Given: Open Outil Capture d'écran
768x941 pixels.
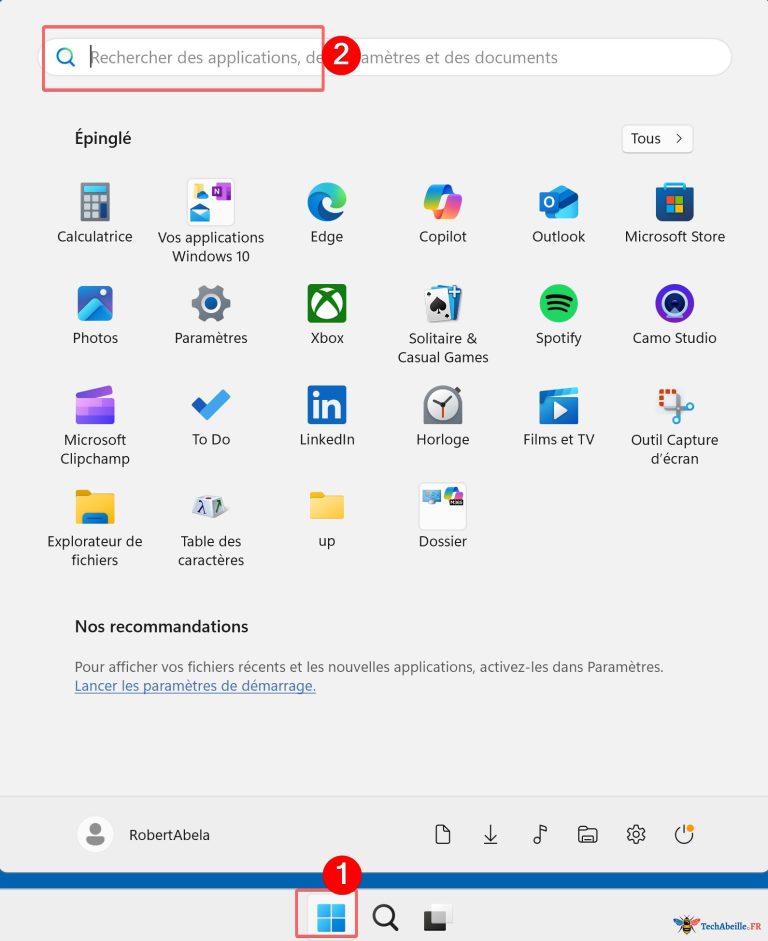Looking at the screenshot, I should pyautogui.click(x=674, y=425).
